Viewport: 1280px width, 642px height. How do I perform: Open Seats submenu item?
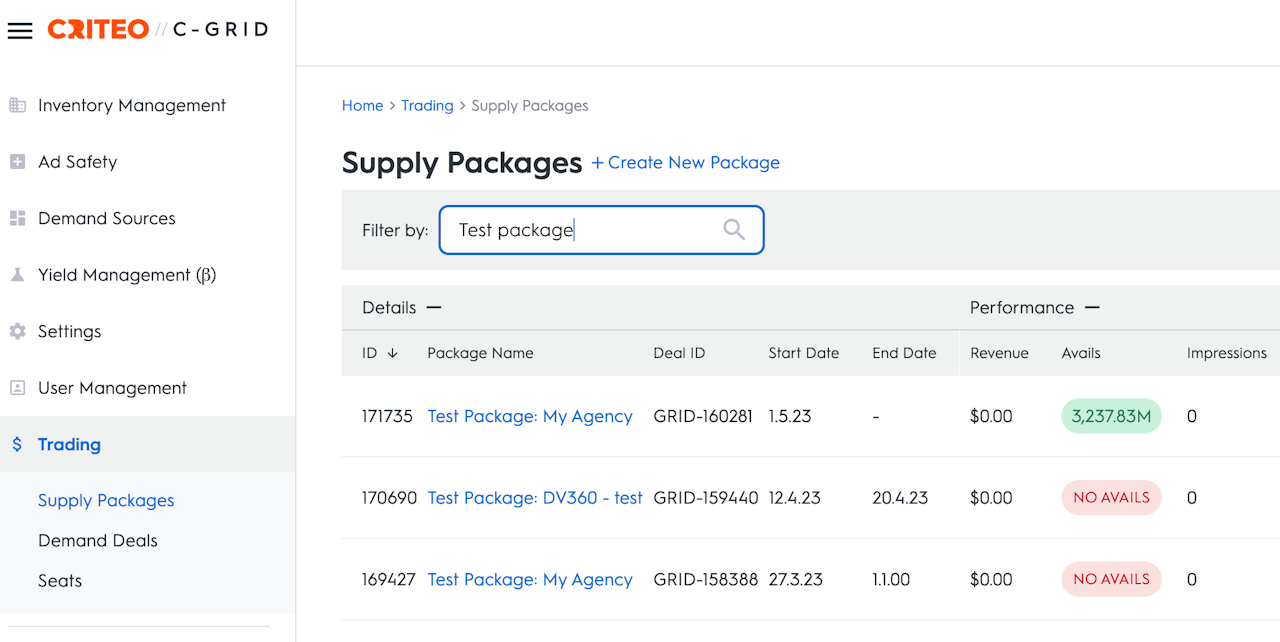pos(60,581)
